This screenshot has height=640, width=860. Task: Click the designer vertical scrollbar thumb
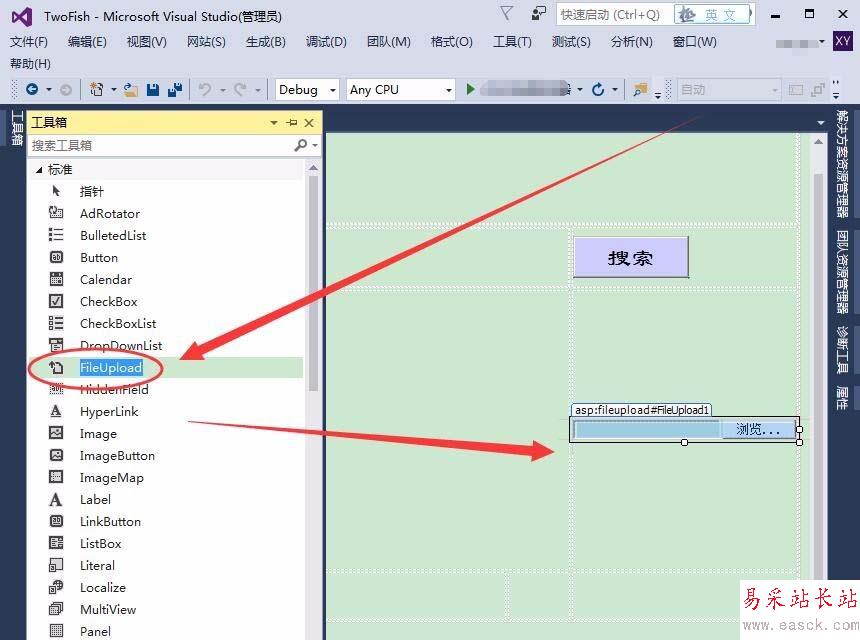click(x=818, y=378)
